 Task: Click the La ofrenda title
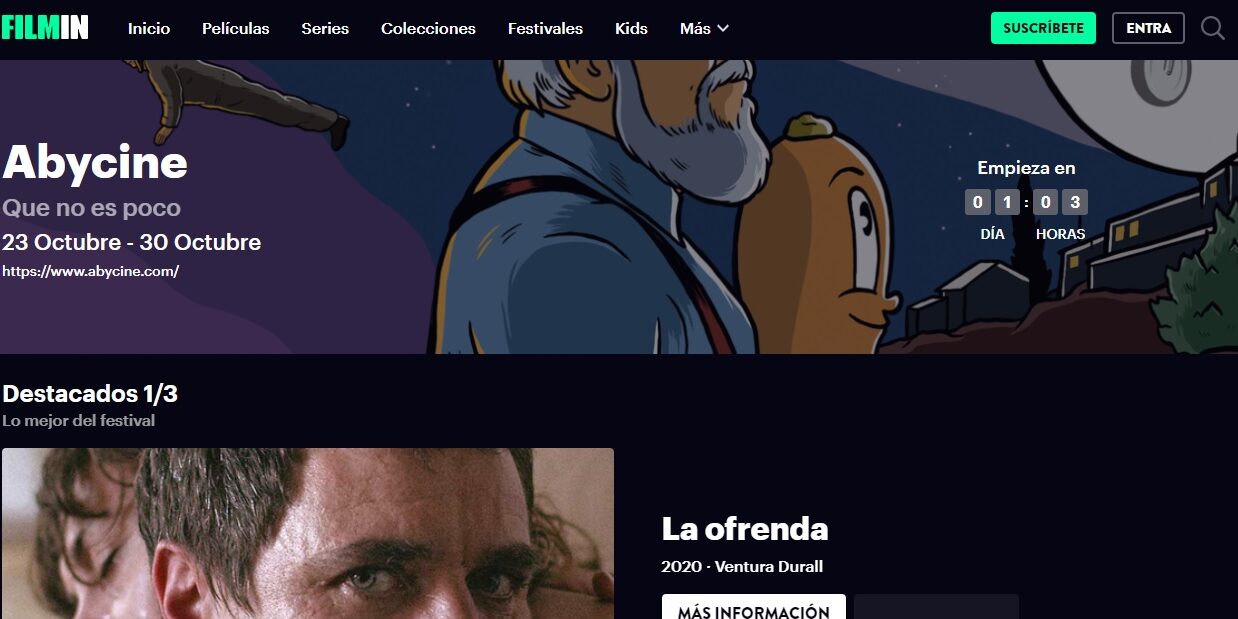click(x=745, y=528)
